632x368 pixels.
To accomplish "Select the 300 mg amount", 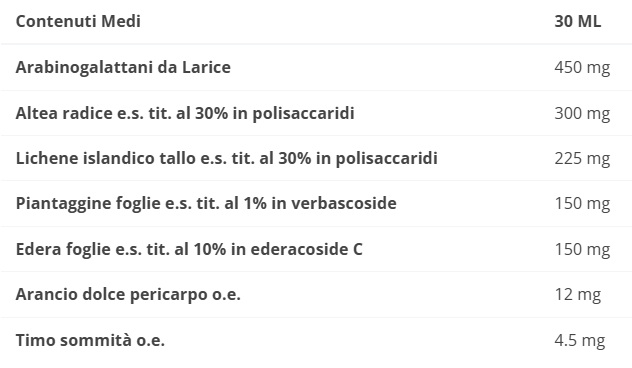I will 582,113.
